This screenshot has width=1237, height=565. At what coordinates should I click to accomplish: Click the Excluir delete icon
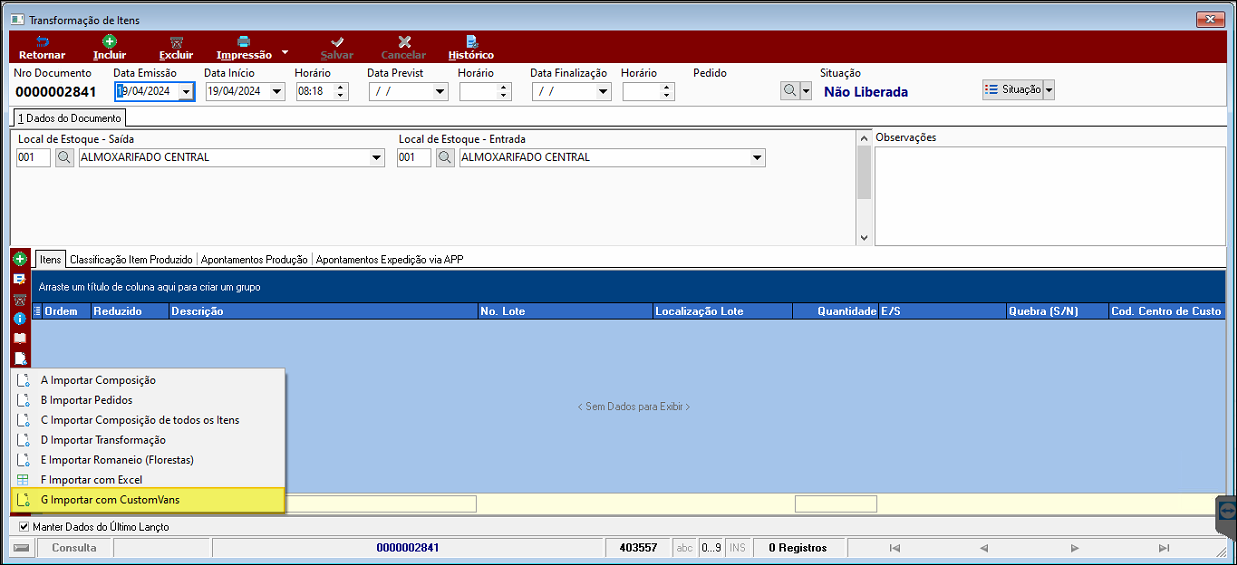[x=176, y=42]
